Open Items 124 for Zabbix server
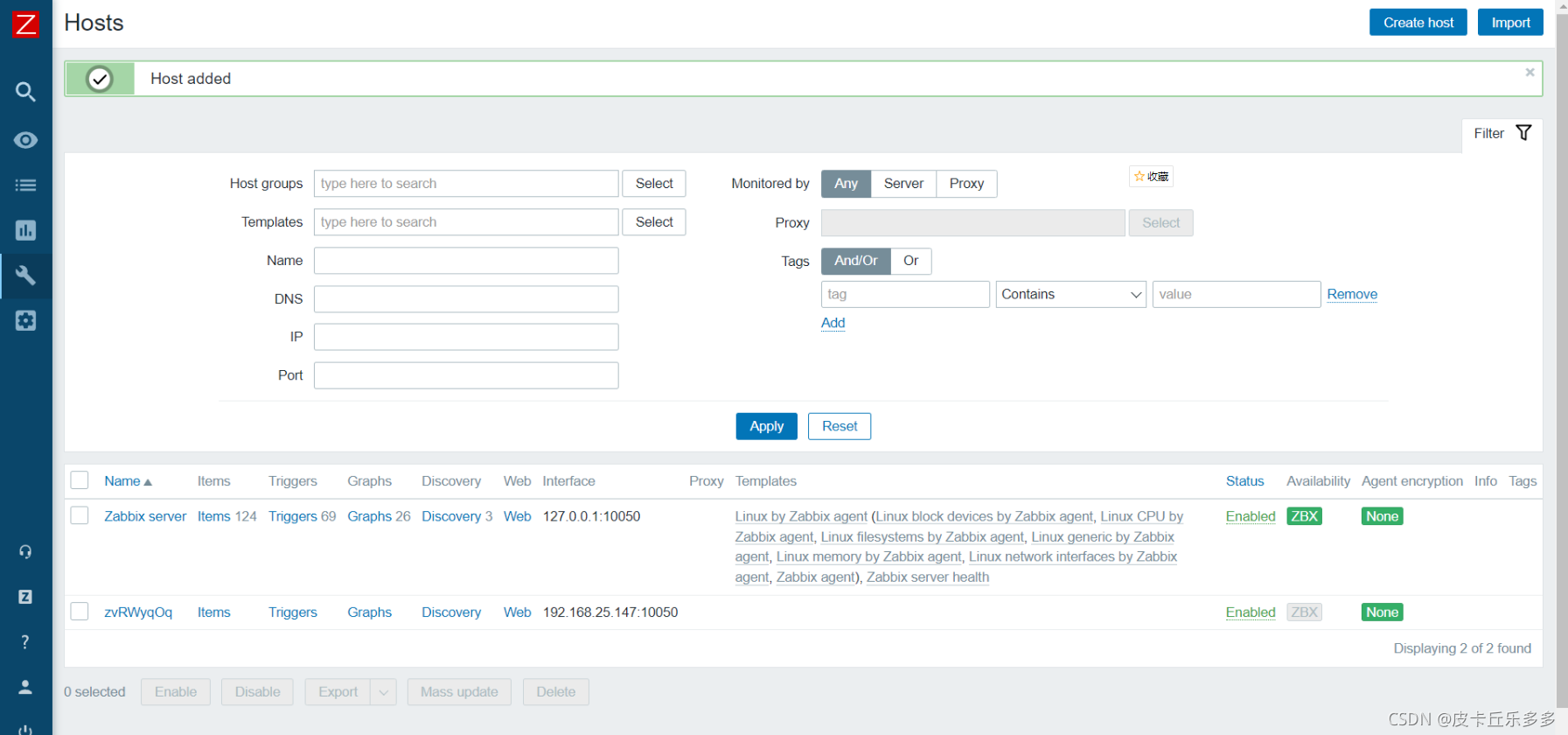 point(213,516)
